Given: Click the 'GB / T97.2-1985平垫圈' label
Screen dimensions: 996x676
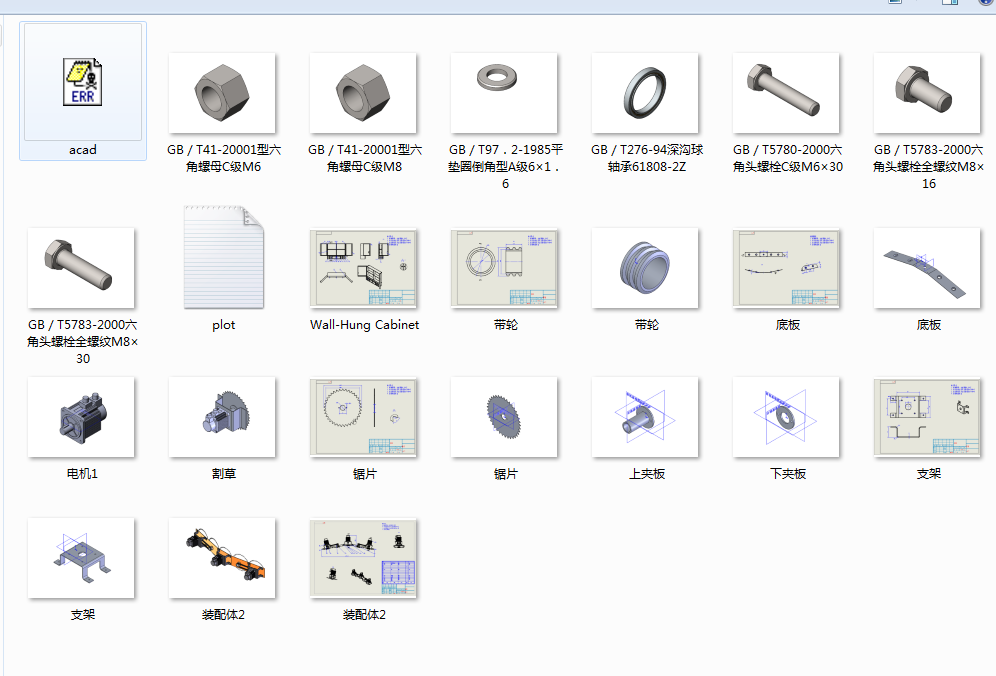Looking at the screenshot, I should point(506,166).
